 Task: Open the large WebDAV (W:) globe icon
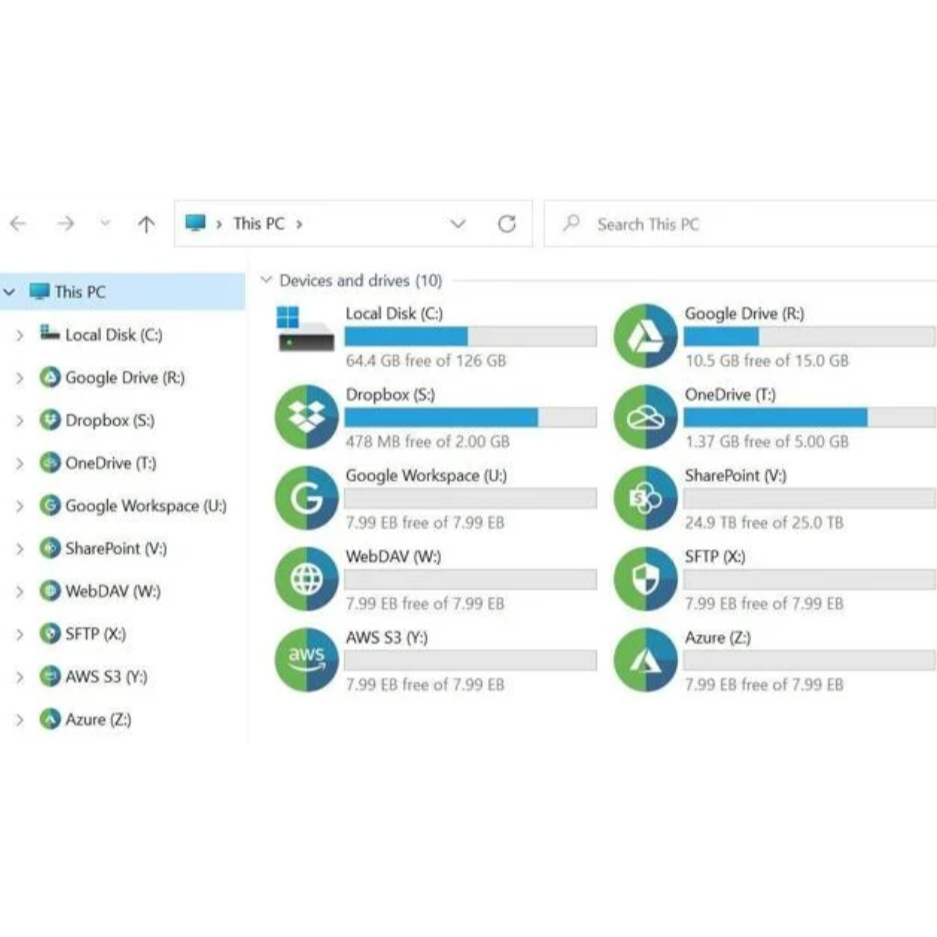click(x=307, y=578)
